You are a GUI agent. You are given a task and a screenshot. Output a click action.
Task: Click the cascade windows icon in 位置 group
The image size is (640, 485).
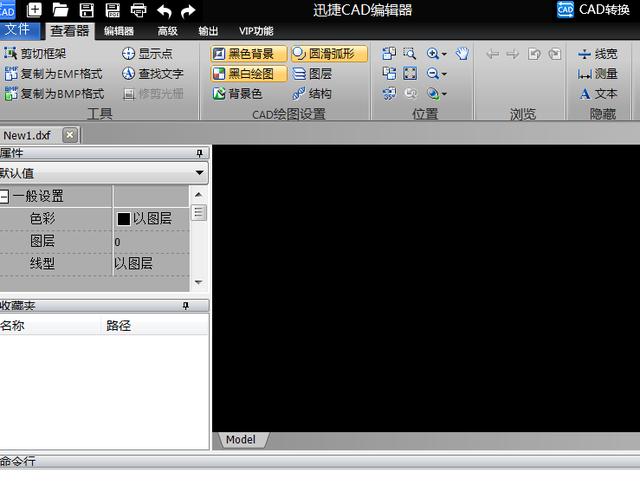point(389,53)
